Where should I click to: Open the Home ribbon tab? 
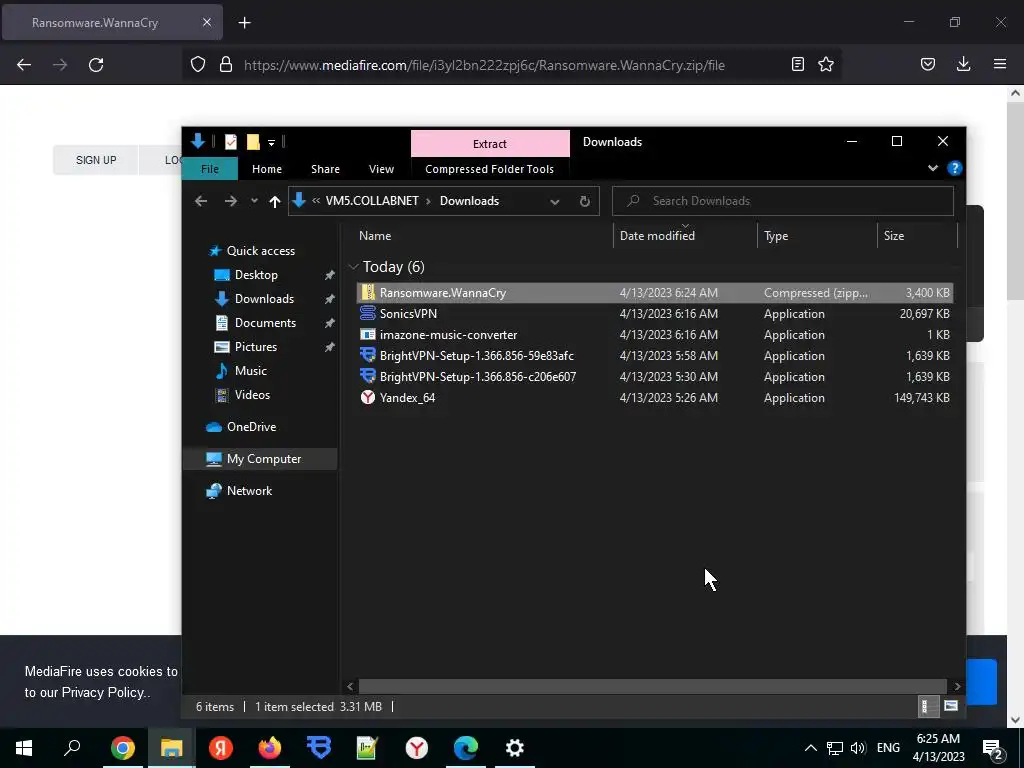click(267, 168)
